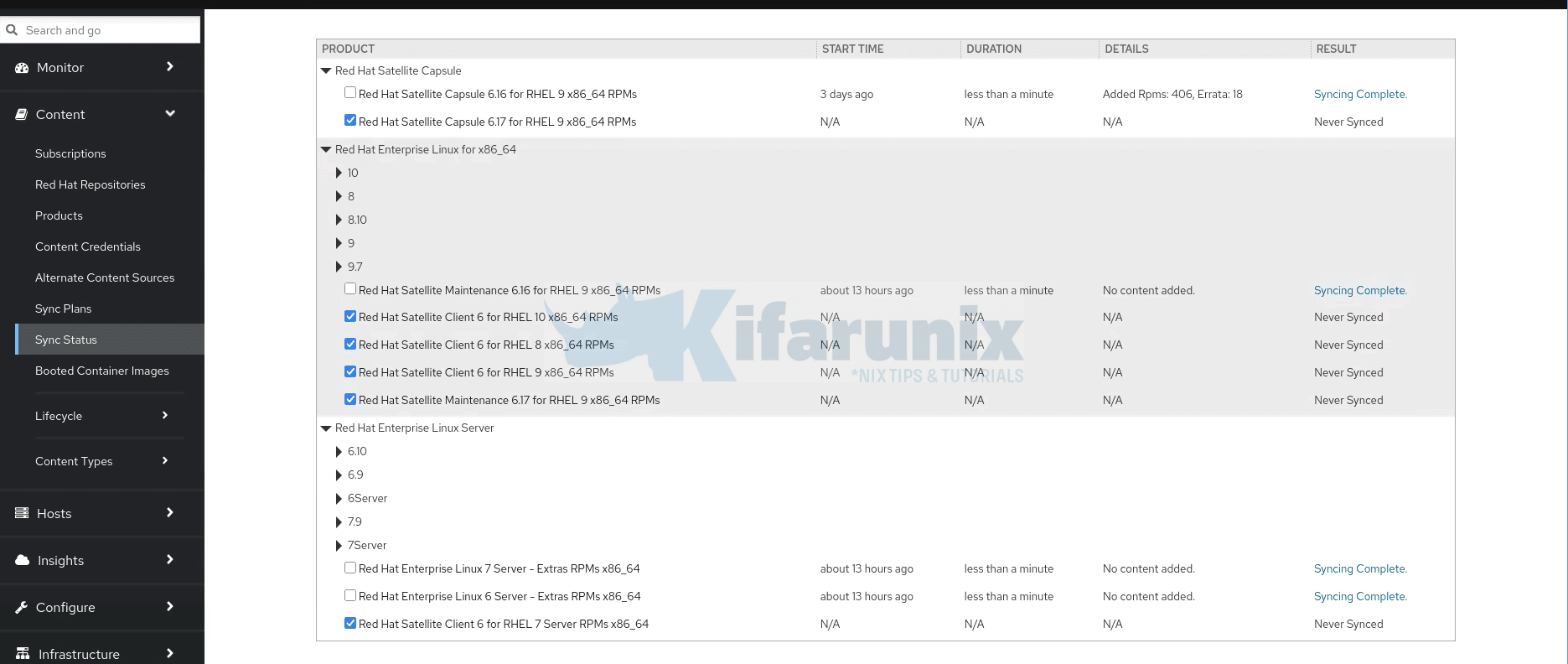Click the Hosts server icon
Image resolution: width=1568 pixels, height=664 pixels.
(x=22, y=513)
